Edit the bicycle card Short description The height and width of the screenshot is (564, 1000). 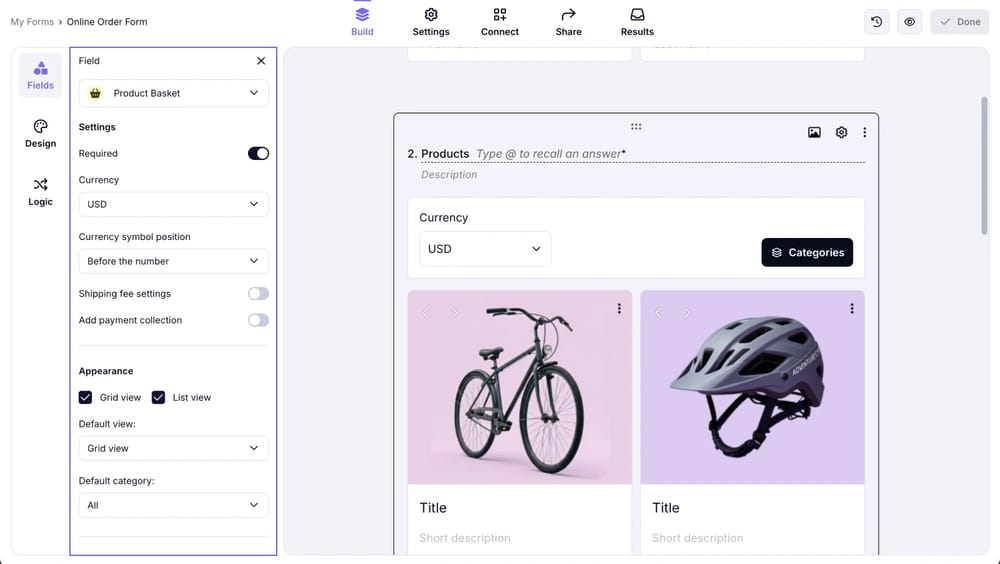(465, 538)
